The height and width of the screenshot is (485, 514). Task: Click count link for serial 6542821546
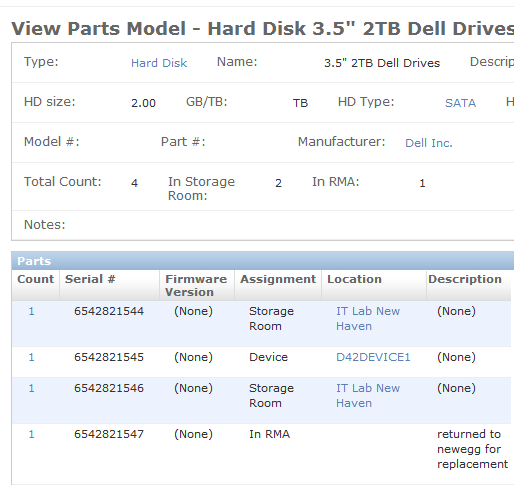[31, 388]
